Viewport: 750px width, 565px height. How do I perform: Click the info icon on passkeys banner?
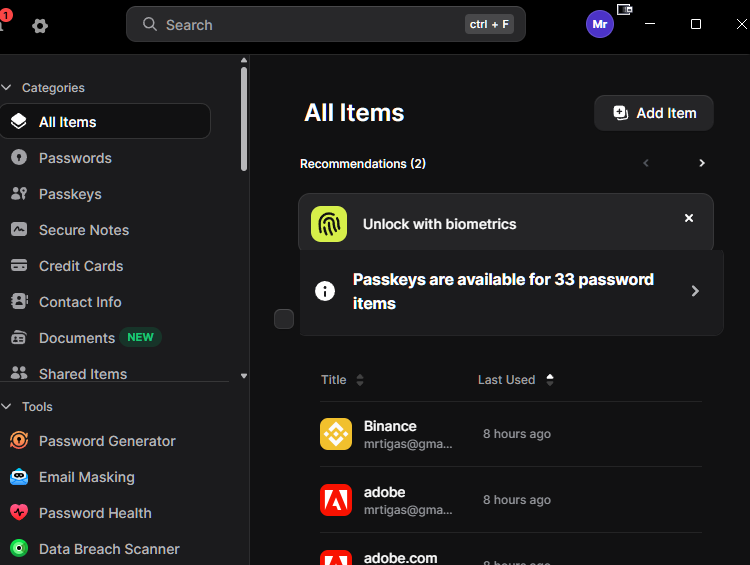pos(325,291)
